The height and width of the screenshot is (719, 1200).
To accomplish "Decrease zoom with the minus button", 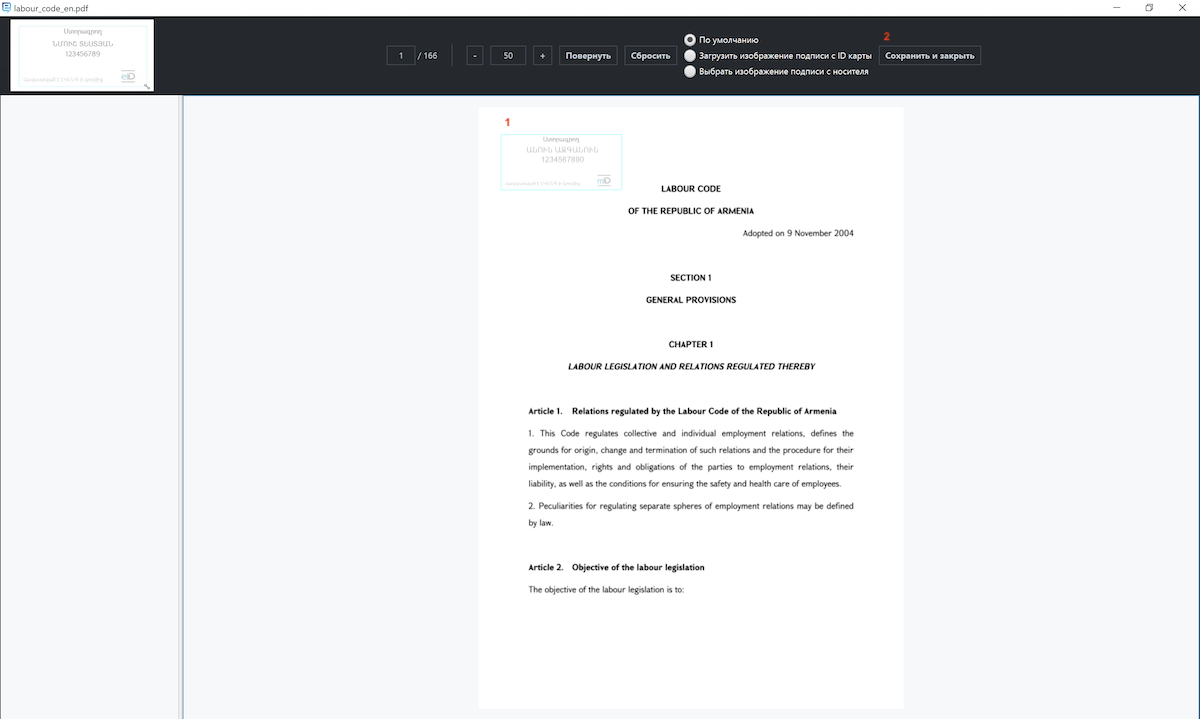I will point(474,56).
